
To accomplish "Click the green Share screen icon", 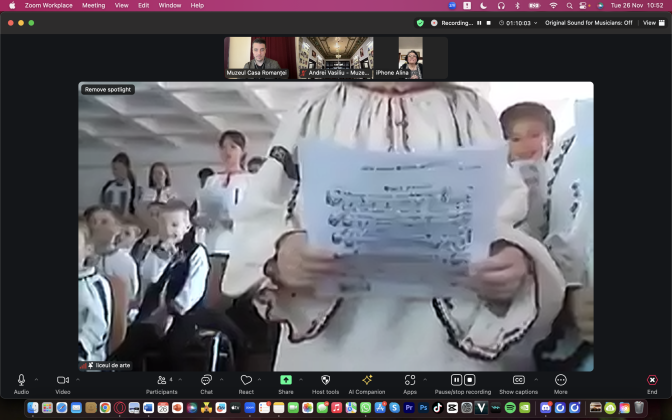I will tap(286, 381).
